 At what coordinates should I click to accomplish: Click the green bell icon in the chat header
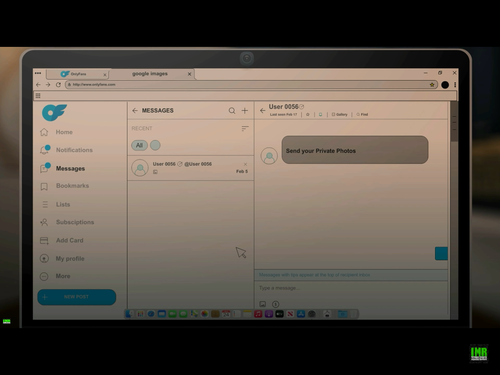[x=320, y=114]
